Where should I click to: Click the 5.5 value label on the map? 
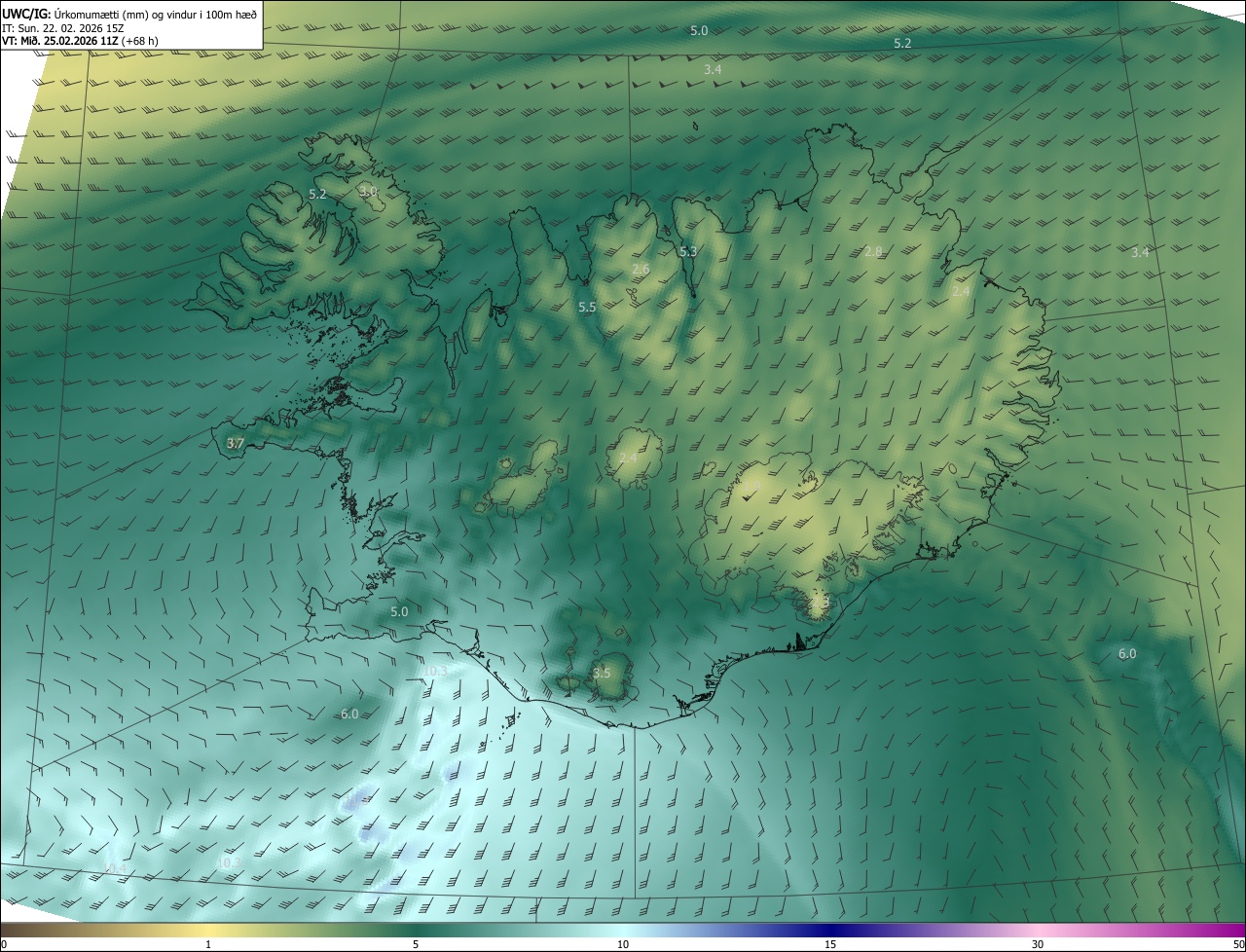pos(587,307)
